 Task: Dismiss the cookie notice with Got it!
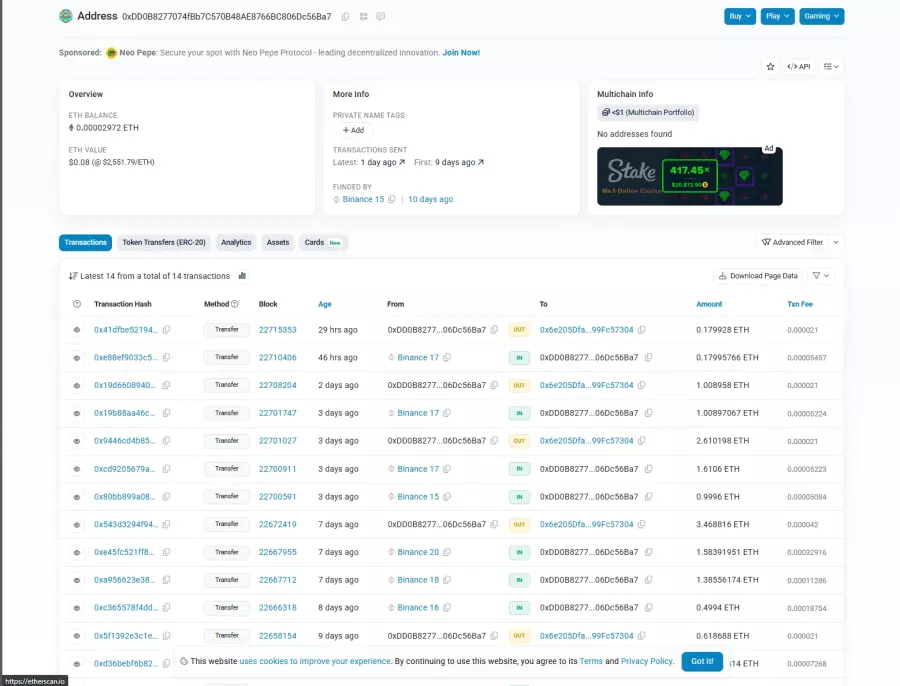pos(702,661)
